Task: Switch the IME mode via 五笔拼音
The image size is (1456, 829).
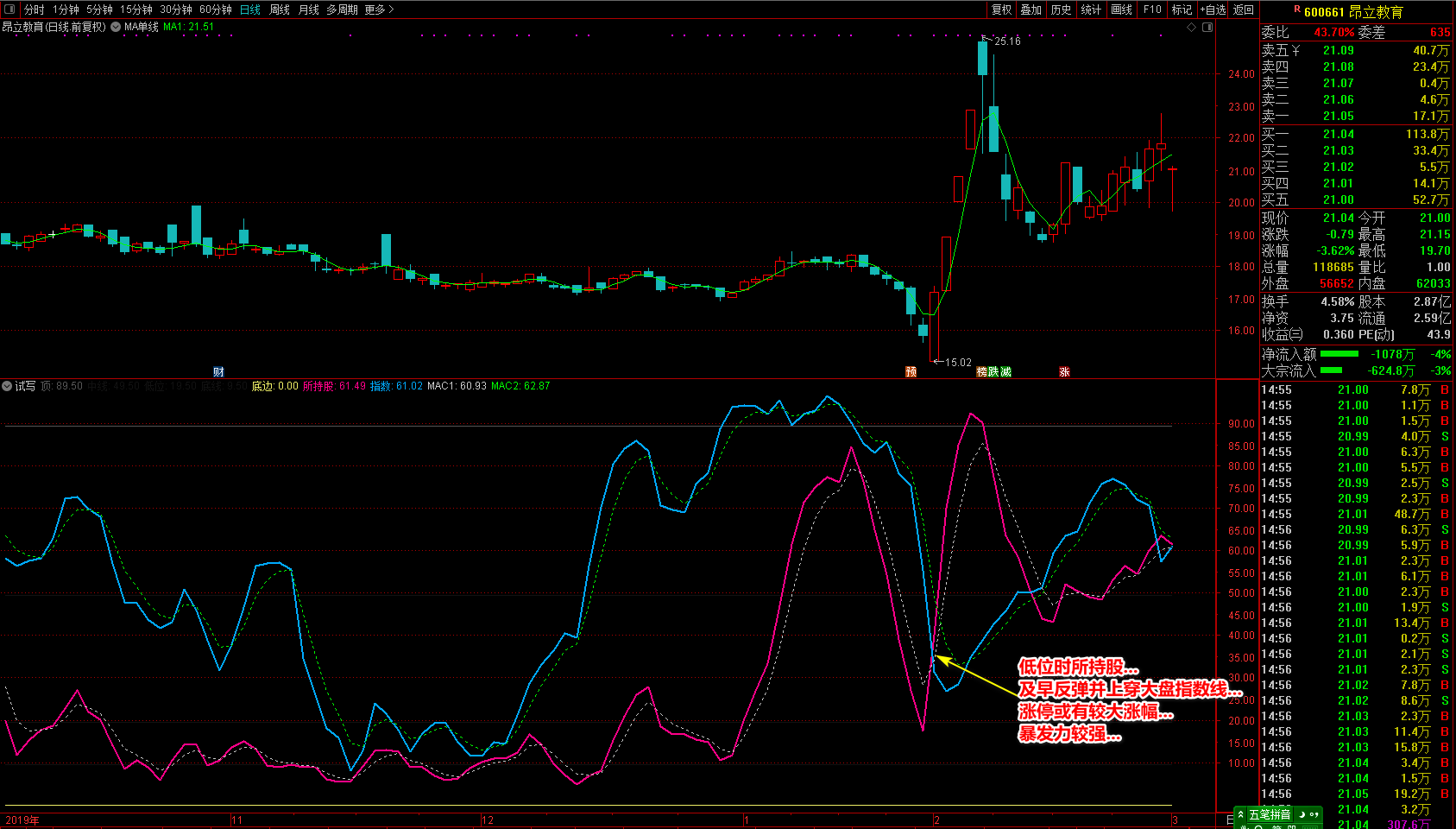Action: click(x=1270, y=814)
